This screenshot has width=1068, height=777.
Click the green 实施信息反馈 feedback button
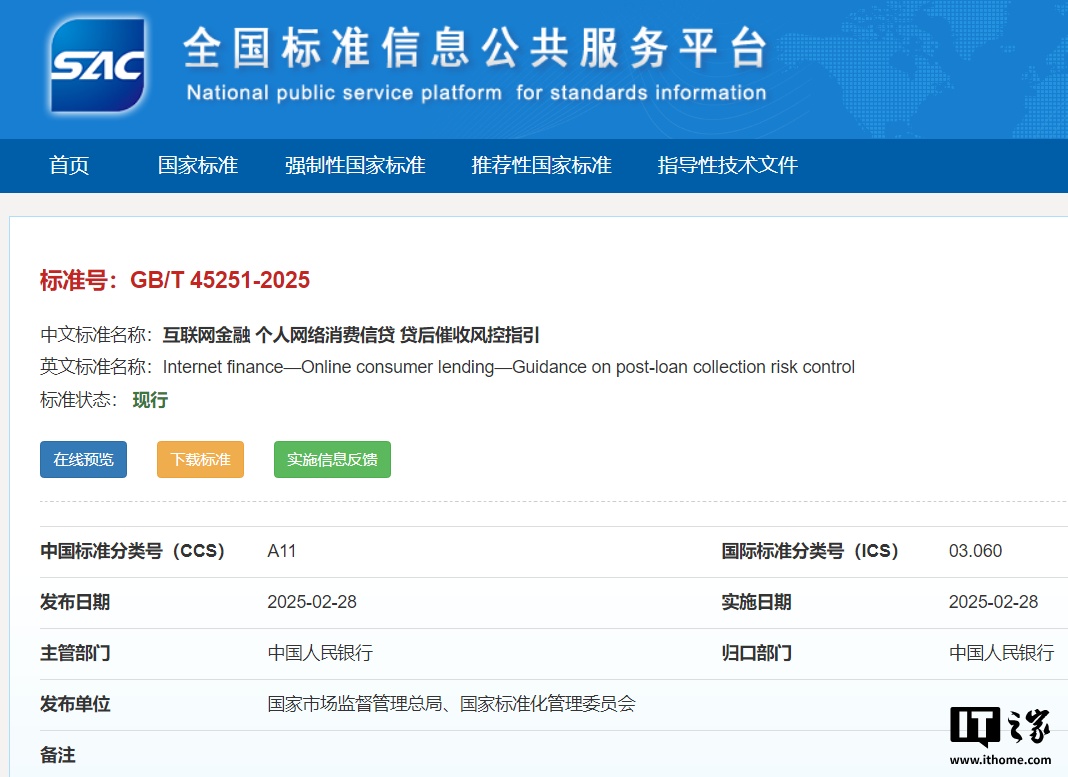[332, 459]
